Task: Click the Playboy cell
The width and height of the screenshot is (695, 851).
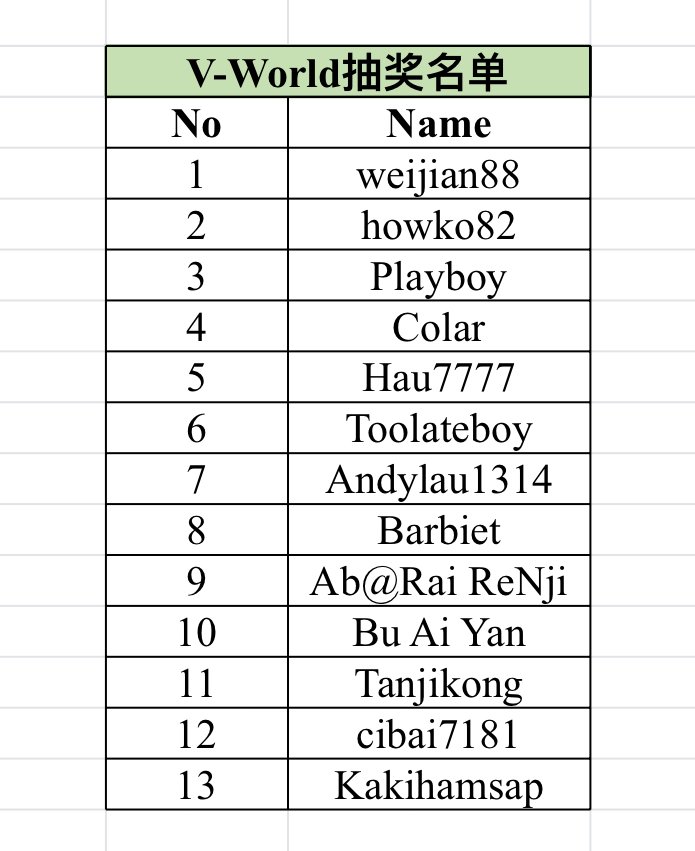Action: [x=438, y=277]
